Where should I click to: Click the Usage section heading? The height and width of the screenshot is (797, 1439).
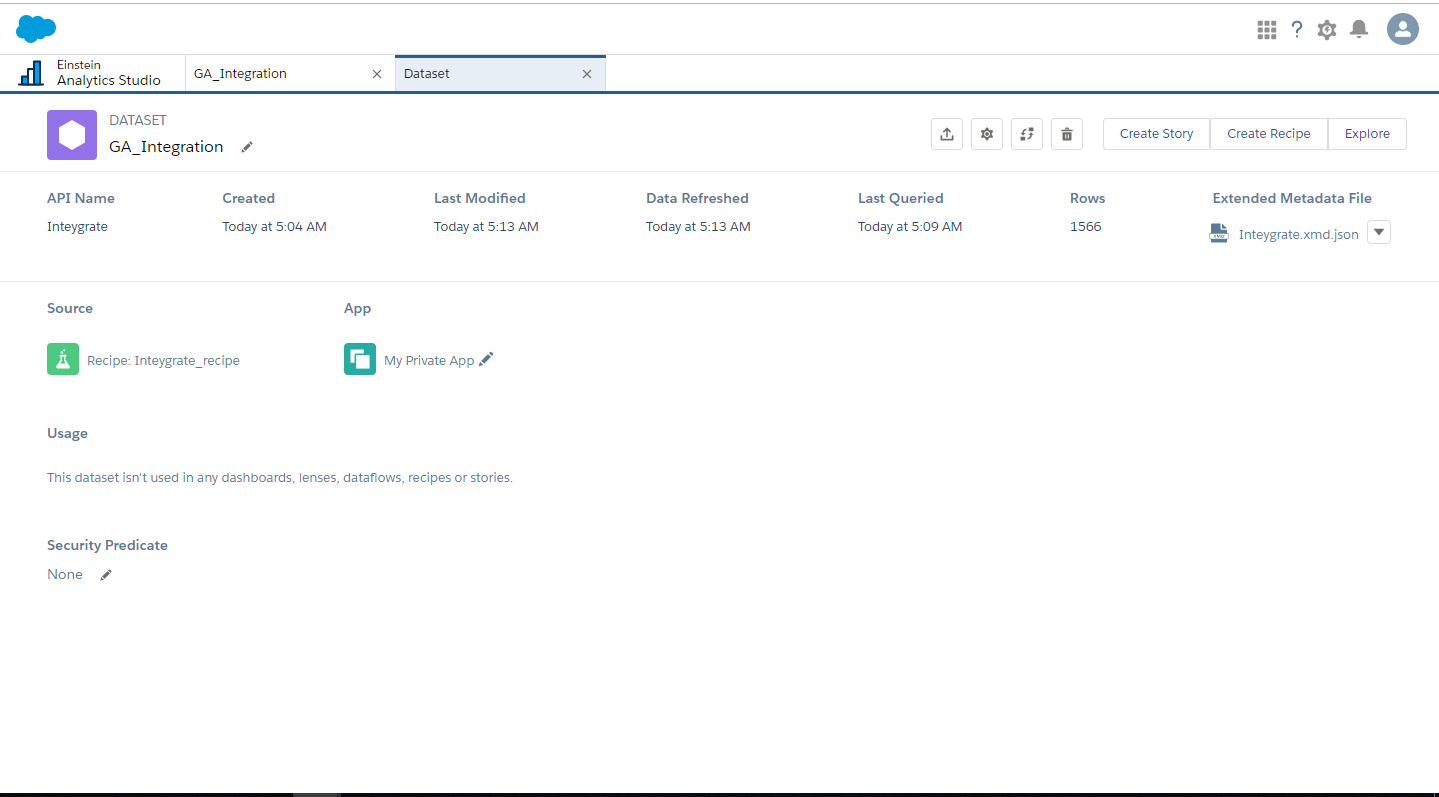[67, 433]
